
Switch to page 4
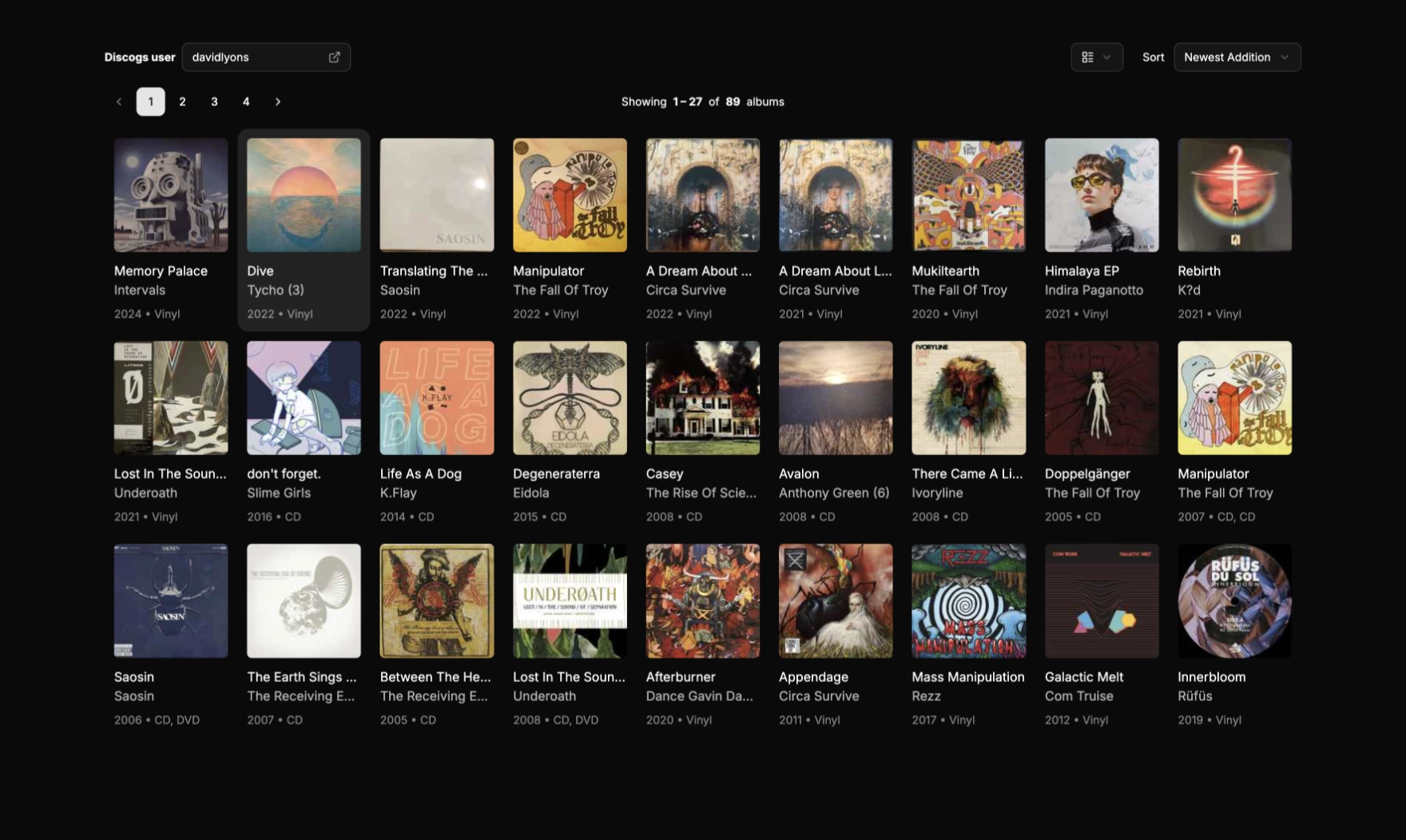pyautogui.click(x=246, y=101)
